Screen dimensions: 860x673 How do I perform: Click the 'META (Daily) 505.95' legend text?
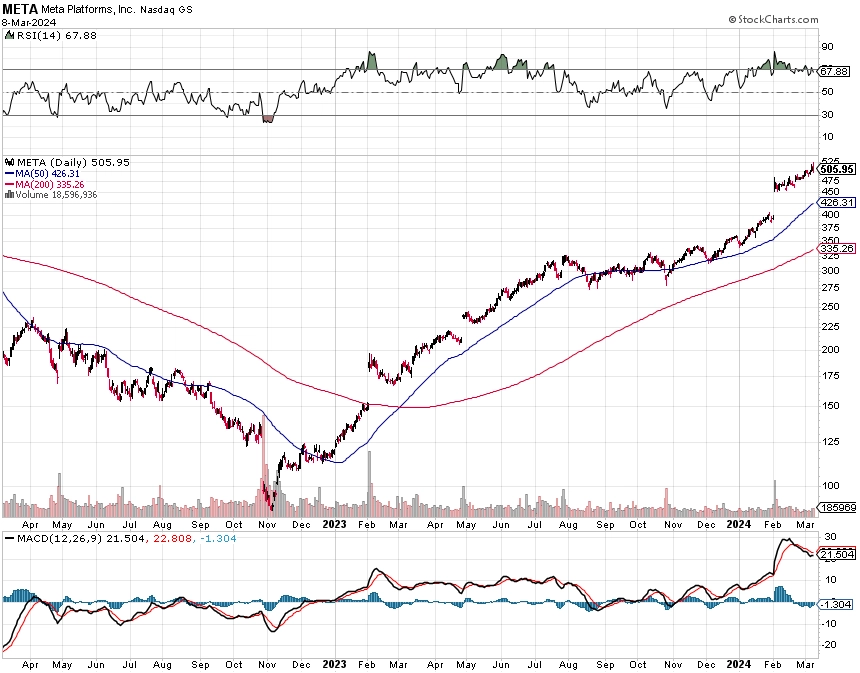pos(73,162)
